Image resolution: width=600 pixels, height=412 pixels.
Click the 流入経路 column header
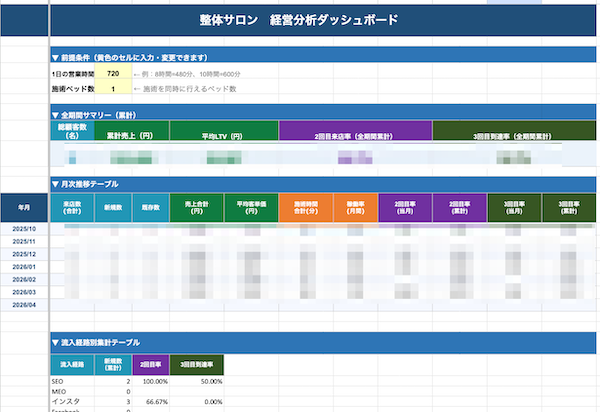(x=70, y=365)
